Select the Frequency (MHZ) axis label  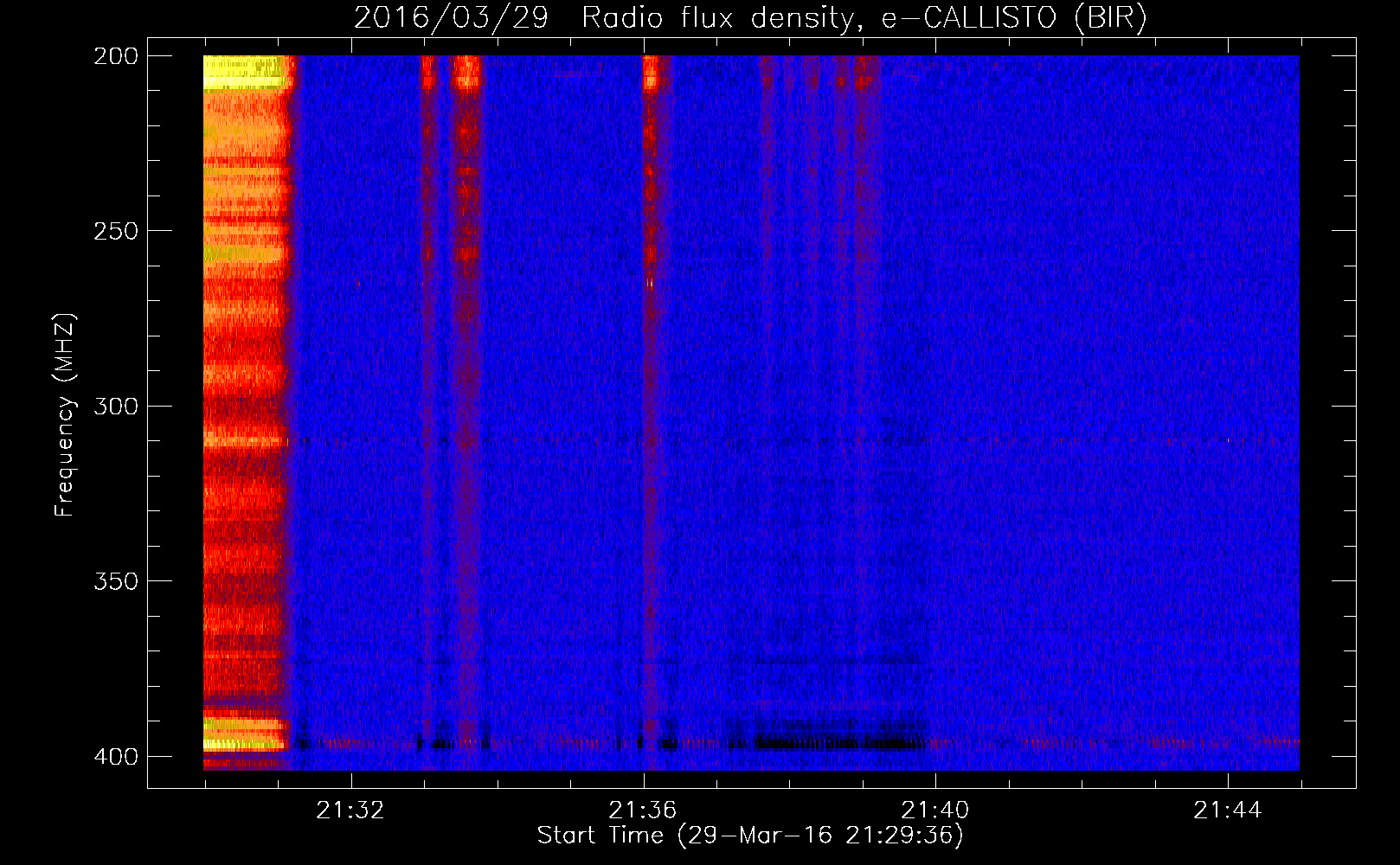click(x=65, y=415)
